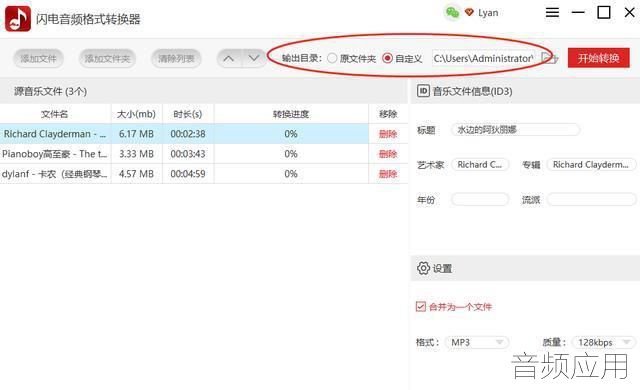
Task: Click the 00:04:59 duration cell
Action: (188, 174)
